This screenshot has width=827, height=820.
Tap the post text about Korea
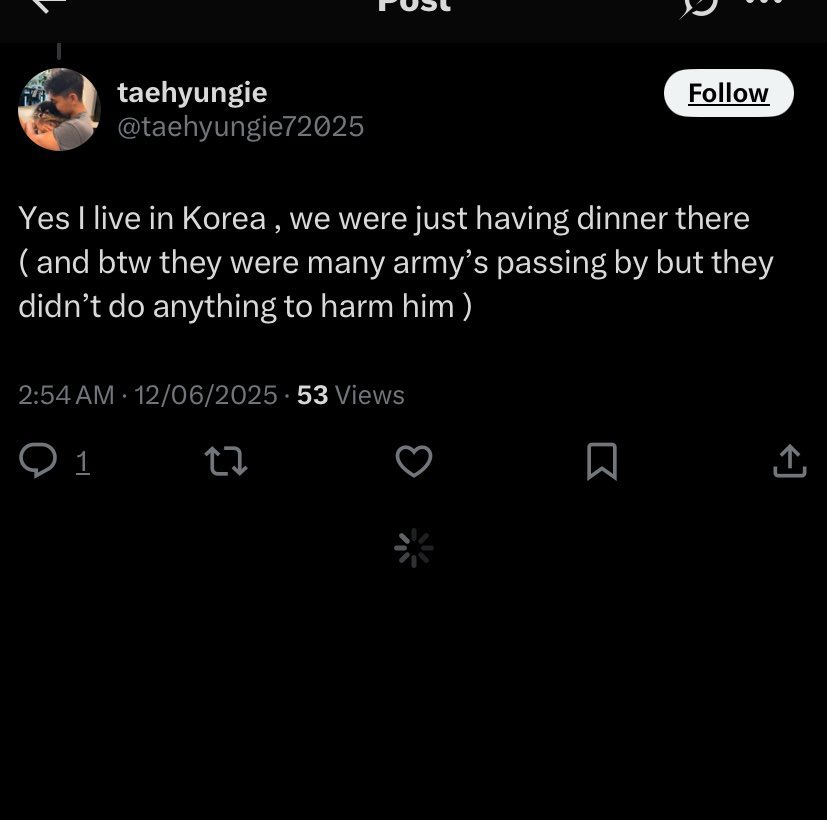(x=395, y=262)
